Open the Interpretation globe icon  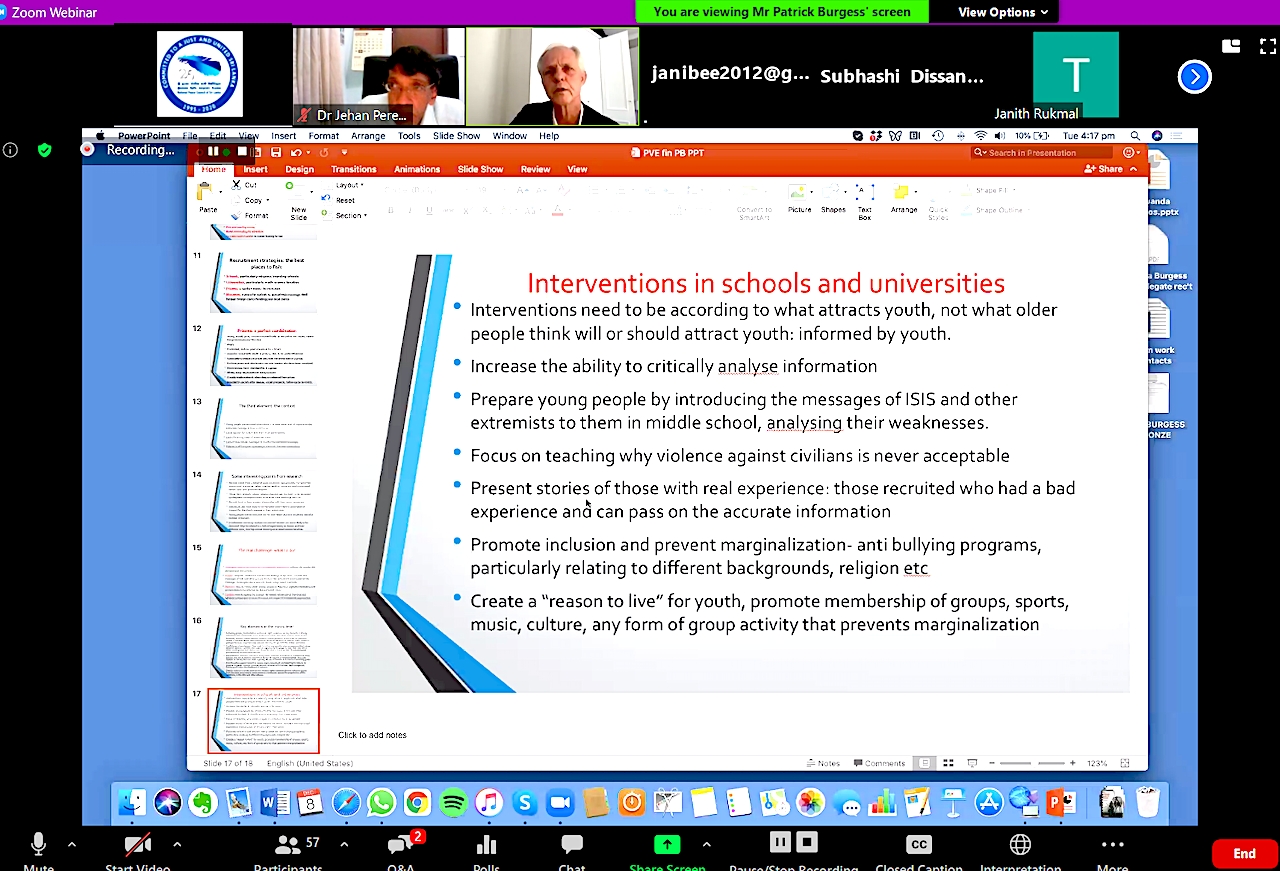1021,845
